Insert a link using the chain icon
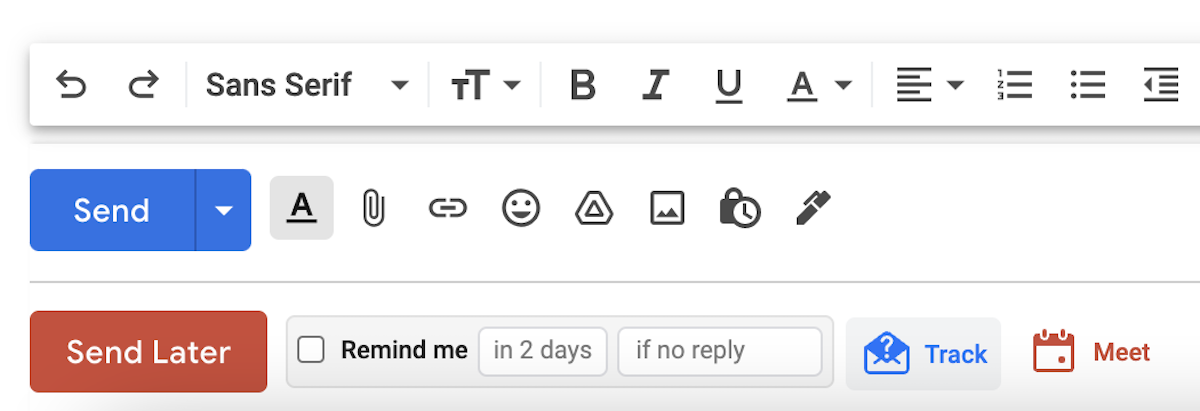1200x411 pixels. pyautogui.click(x=447, y=208)
